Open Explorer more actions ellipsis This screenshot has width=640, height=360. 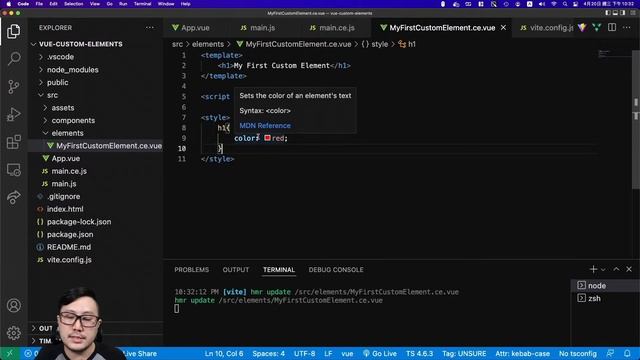click(150, 28)
